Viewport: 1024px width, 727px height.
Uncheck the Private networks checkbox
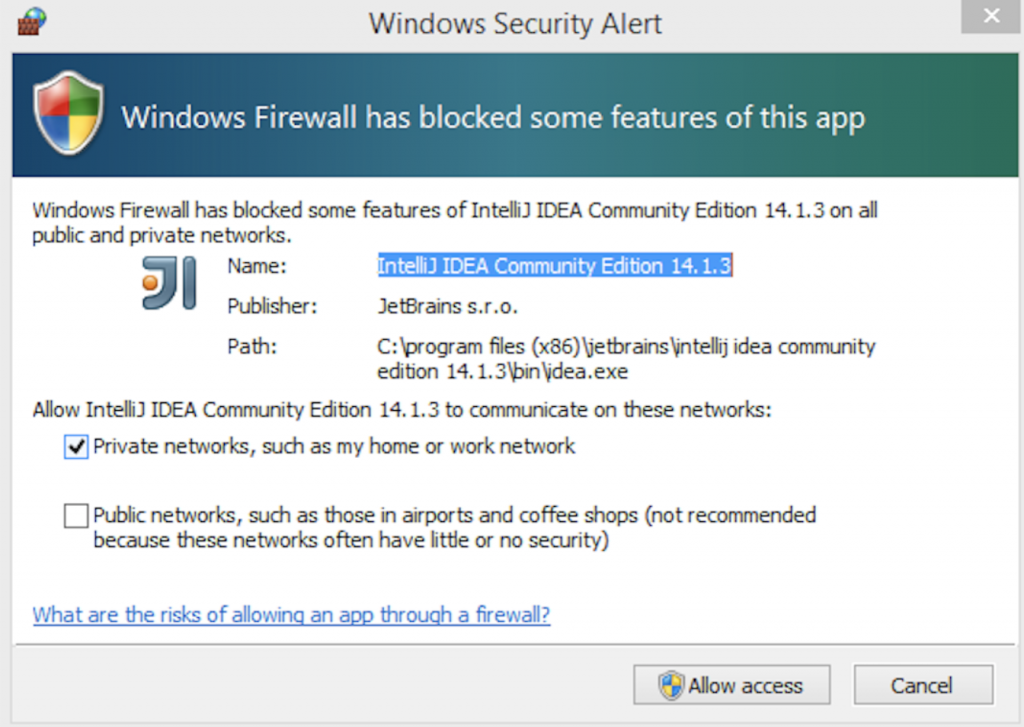(76, 447)
